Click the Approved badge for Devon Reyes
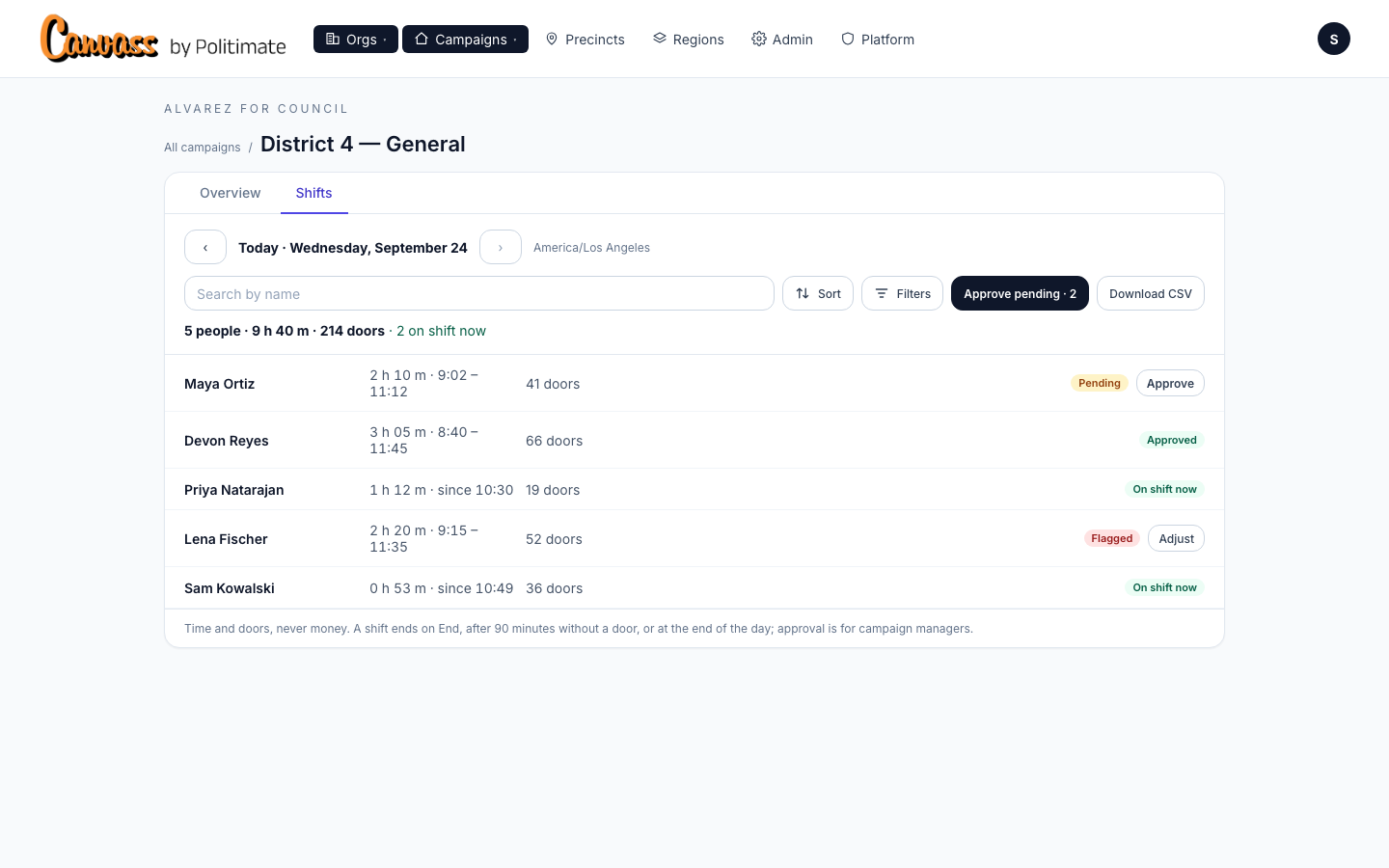This screenshot has width=1389, height=868. [x=1172, y=440]
